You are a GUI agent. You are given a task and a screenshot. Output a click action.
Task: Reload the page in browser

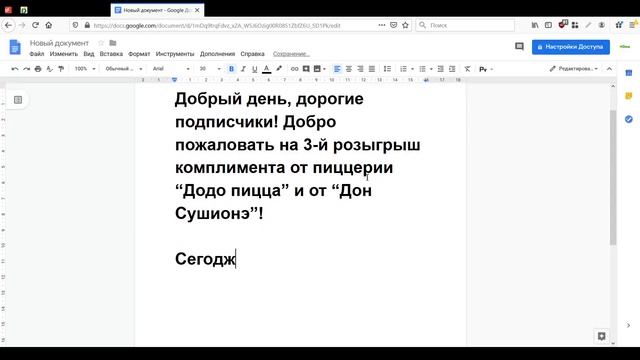point(35,25)
